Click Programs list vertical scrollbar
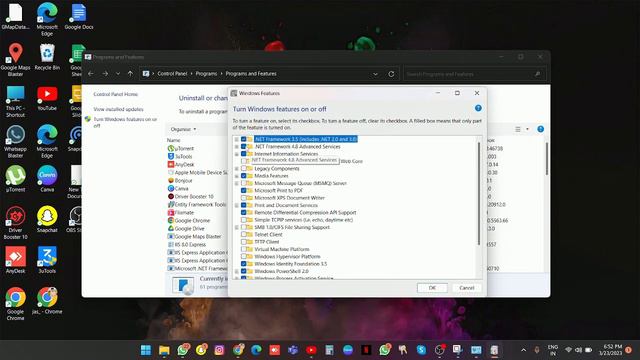Image resolution: width=640 pixels, height=360 pixels. coord(547,159)
